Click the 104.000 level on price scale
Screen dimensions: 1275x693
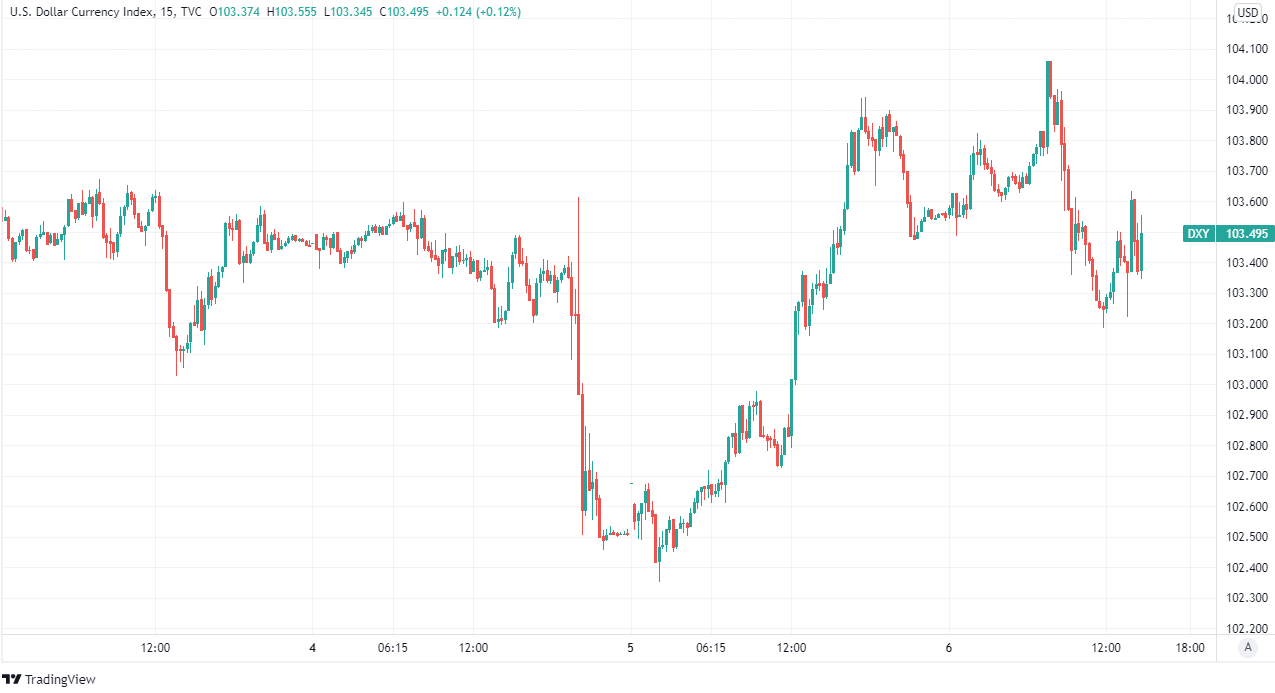click(x=1247, y=80)
